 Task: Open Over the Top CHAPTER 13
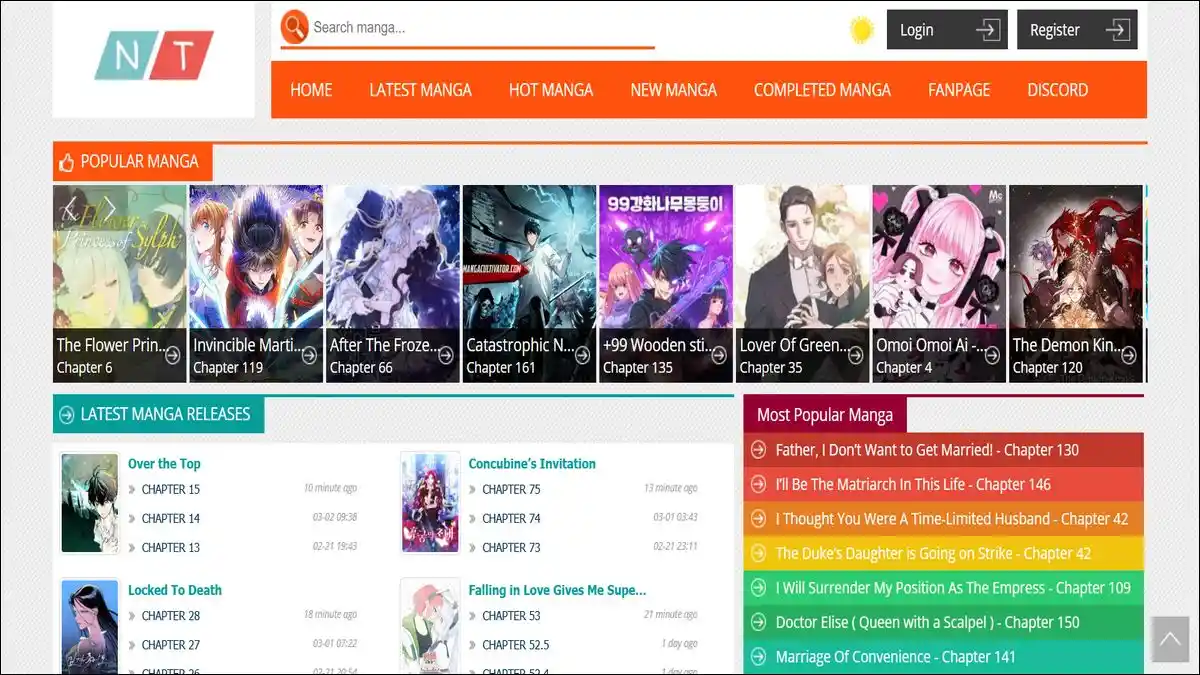(171, 547)
